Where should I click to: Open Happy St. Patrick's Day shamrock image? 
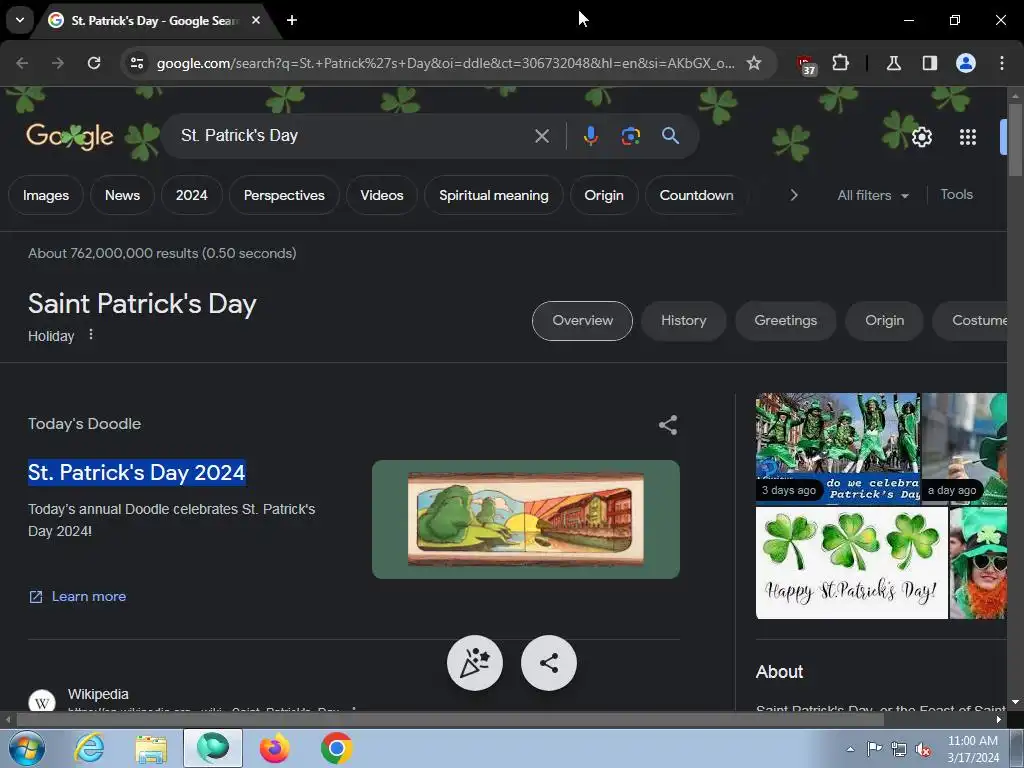pyautogui.click(x=852, y=563)
